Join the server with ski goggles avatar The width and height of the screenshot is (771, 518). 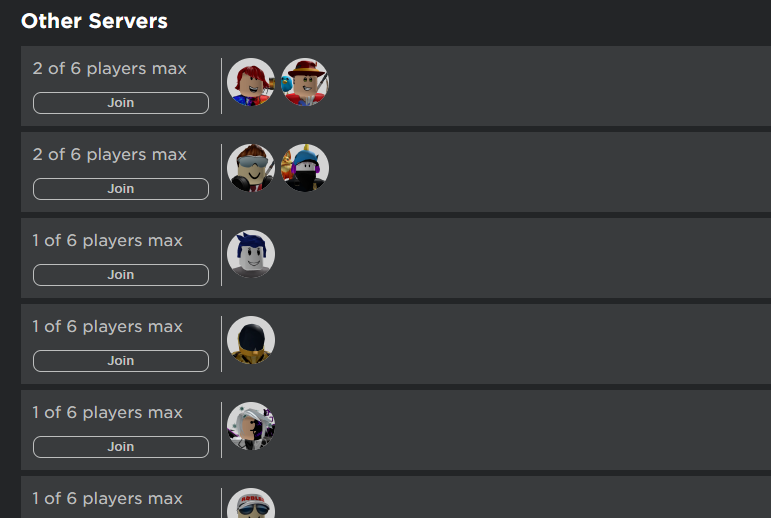[121, 189]
